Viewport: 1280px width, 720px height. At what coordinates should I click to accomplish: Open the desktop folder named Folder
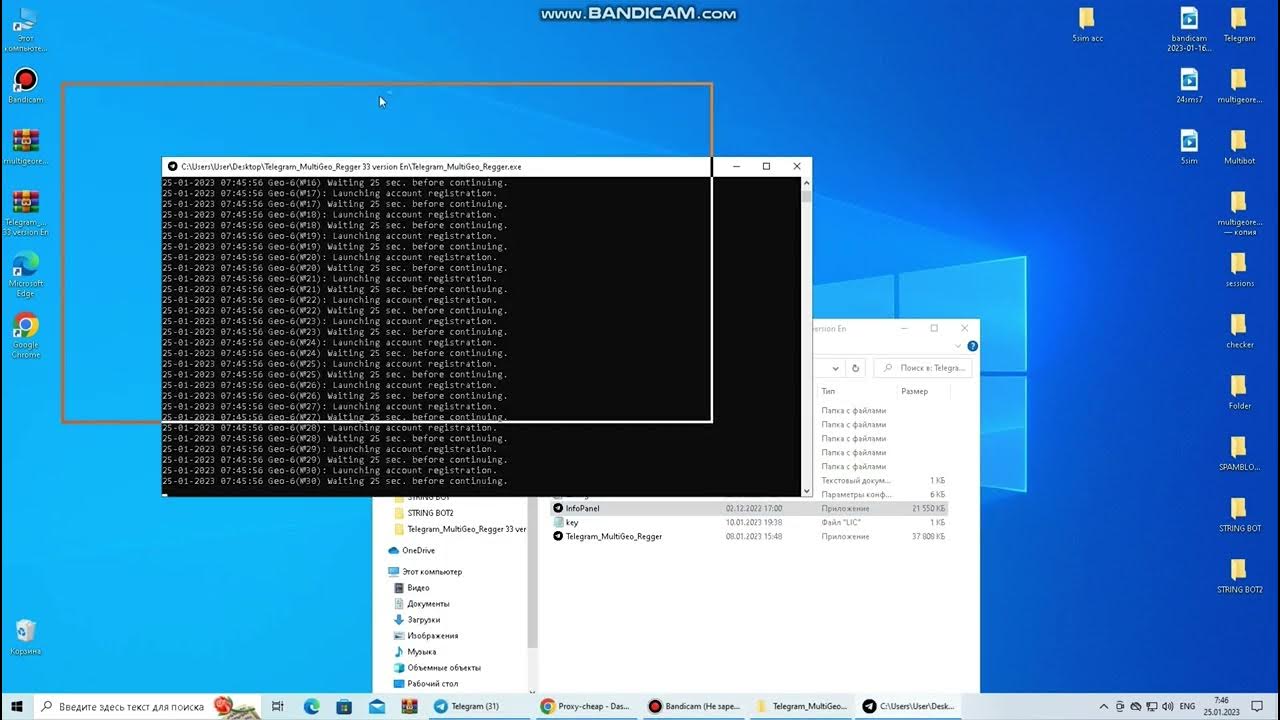1239,391
